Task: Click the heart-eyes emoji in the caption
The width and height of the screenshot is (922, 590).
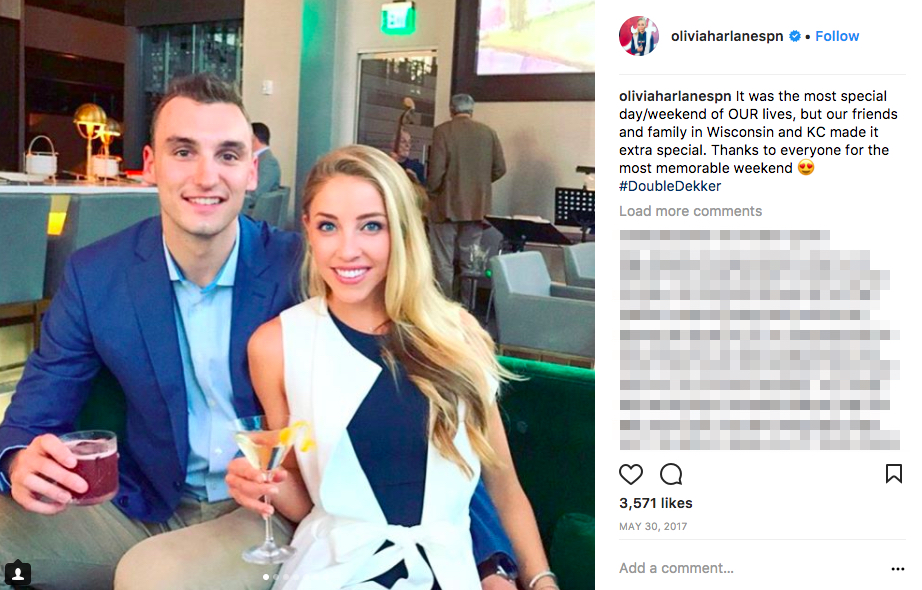Action: [806, 168]
